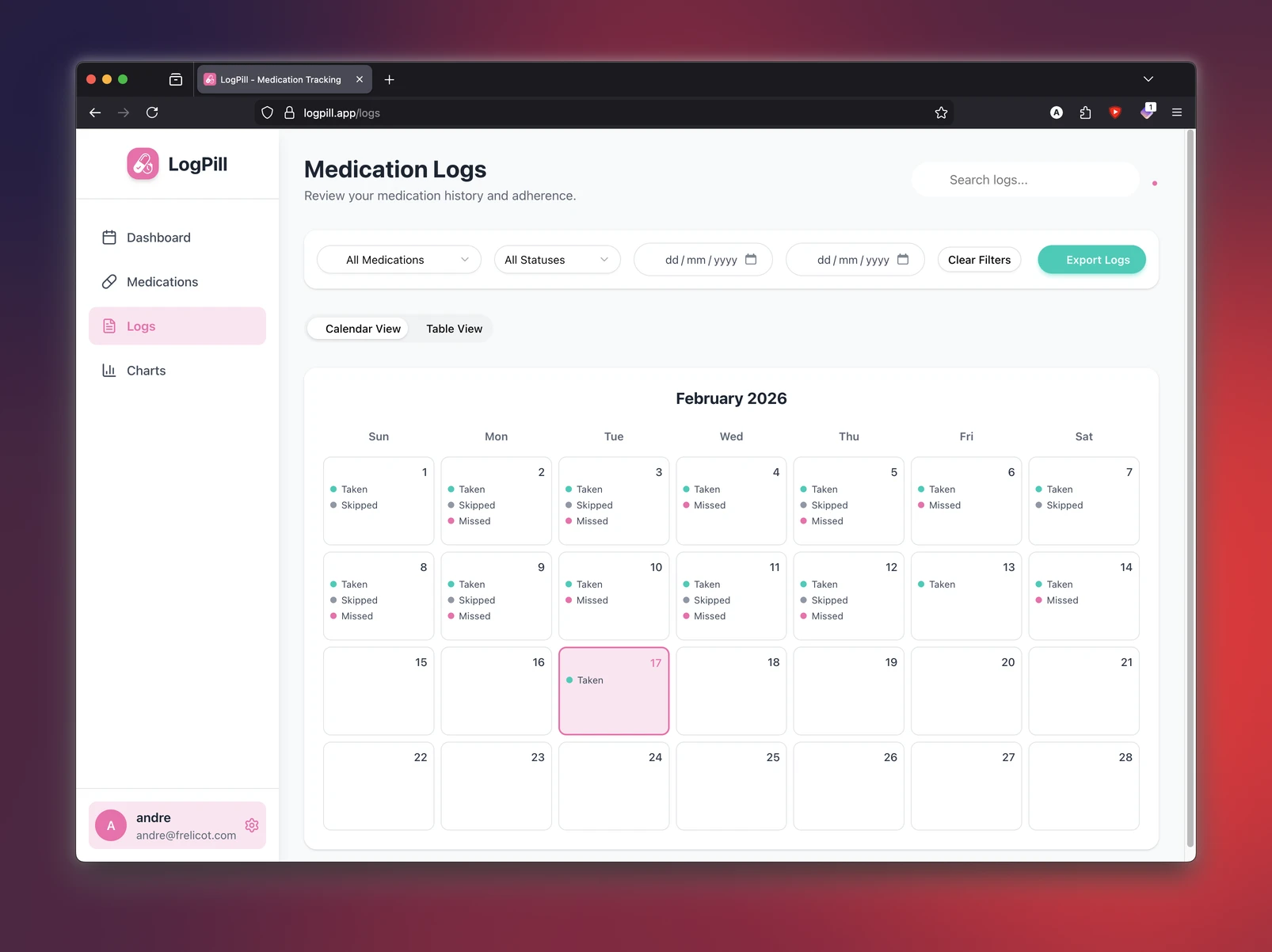Click the end date dd/mm/yyyy field
Viewport: 1272px width, 952px height.
[x=855, y=260]
